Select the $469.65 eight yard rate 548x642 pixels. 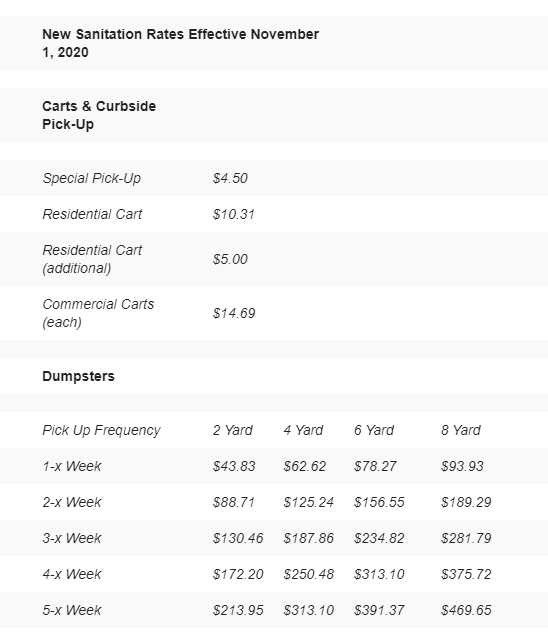pyautogui.click(x=466, y=610)
